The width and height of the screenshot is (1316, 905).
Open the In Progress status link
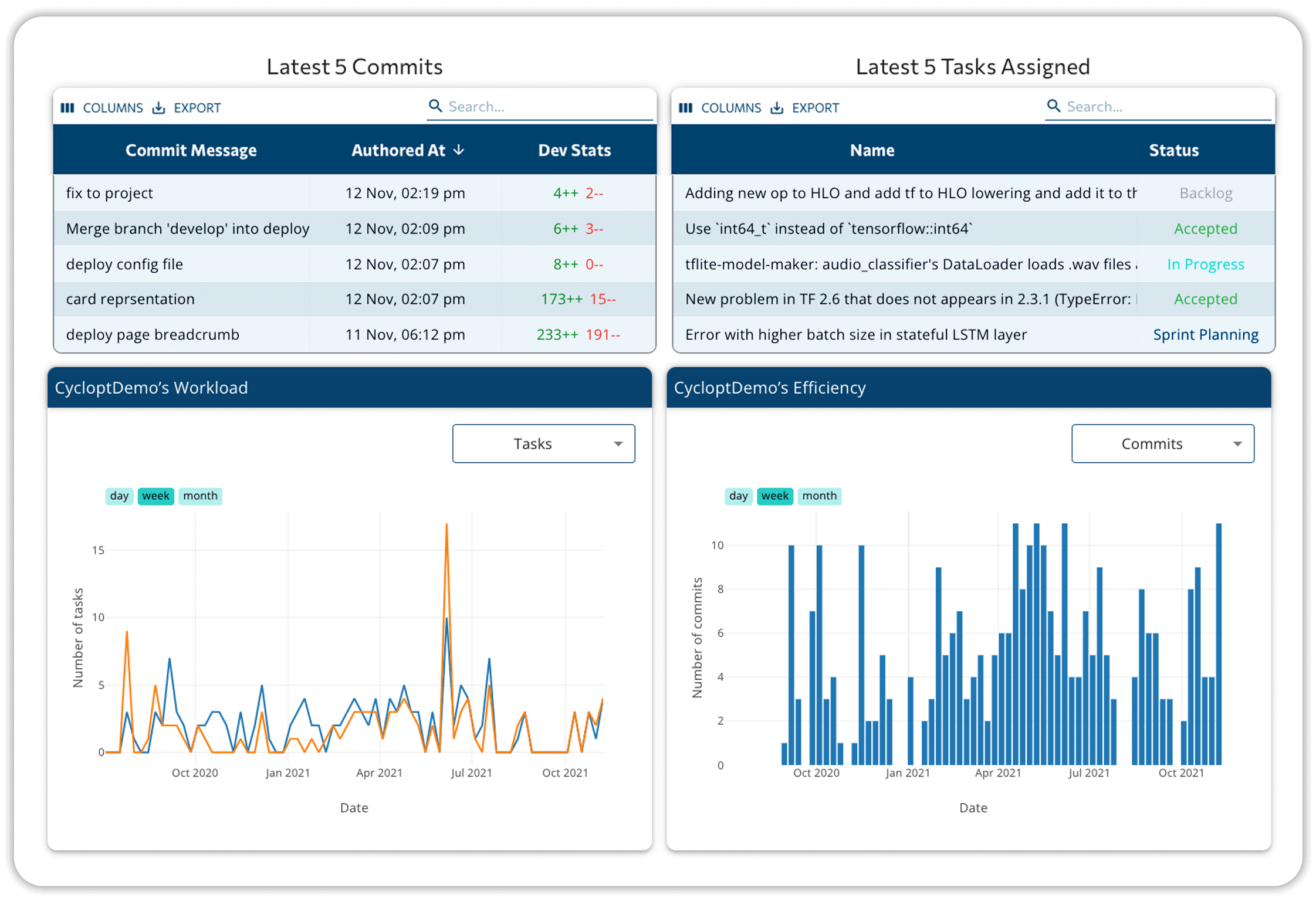click(x=1206, y=265)
